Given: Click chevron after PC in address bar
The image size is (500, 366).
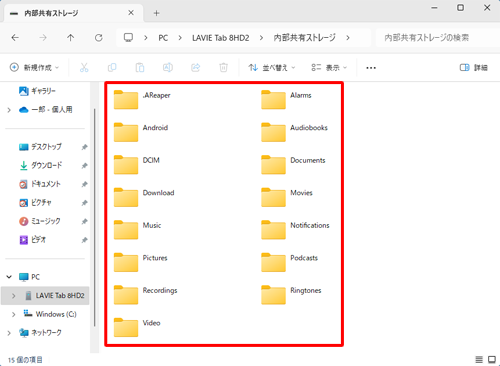Looking at the screenshot, I should 180,38.
